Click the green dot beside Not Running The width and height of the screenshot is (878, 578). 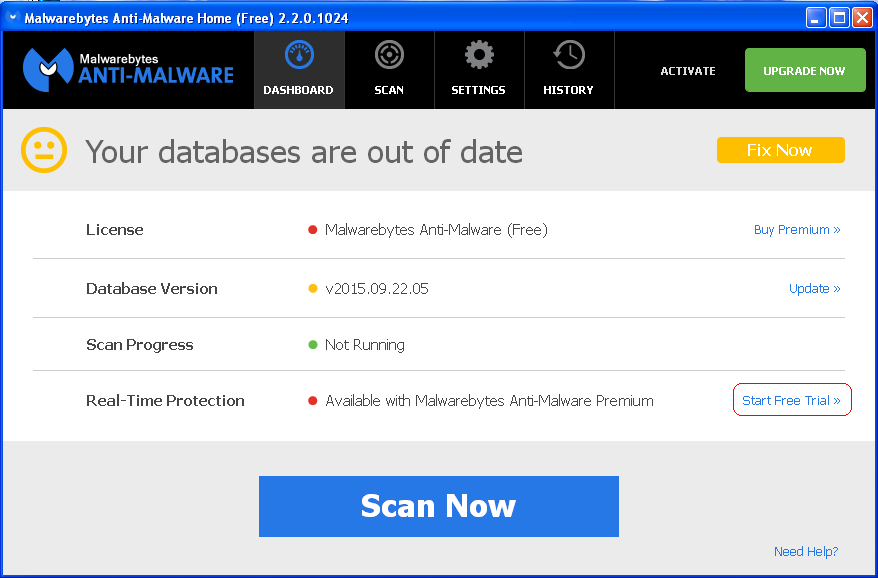click(312, 344)
